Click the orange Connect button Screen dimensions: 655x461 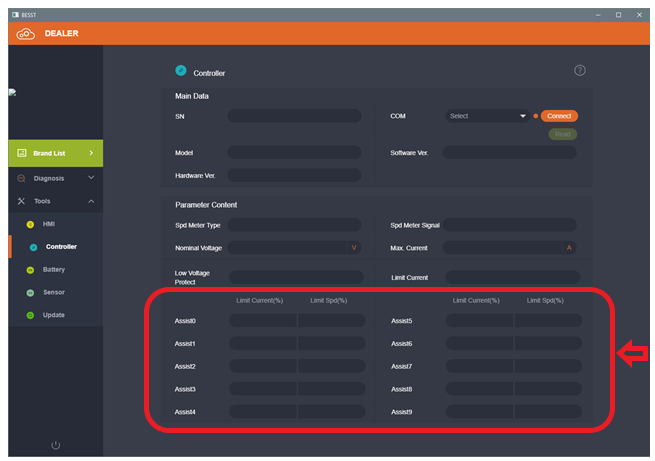tap(559, 116)
